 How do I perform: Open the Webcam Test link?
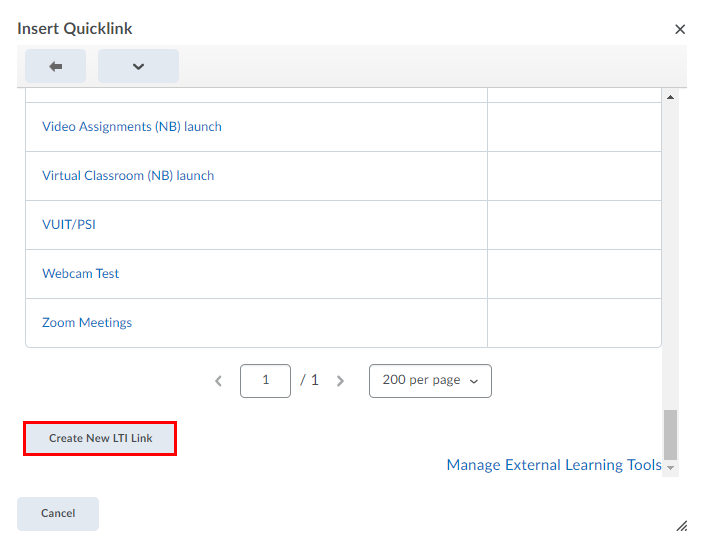[81, 274]
